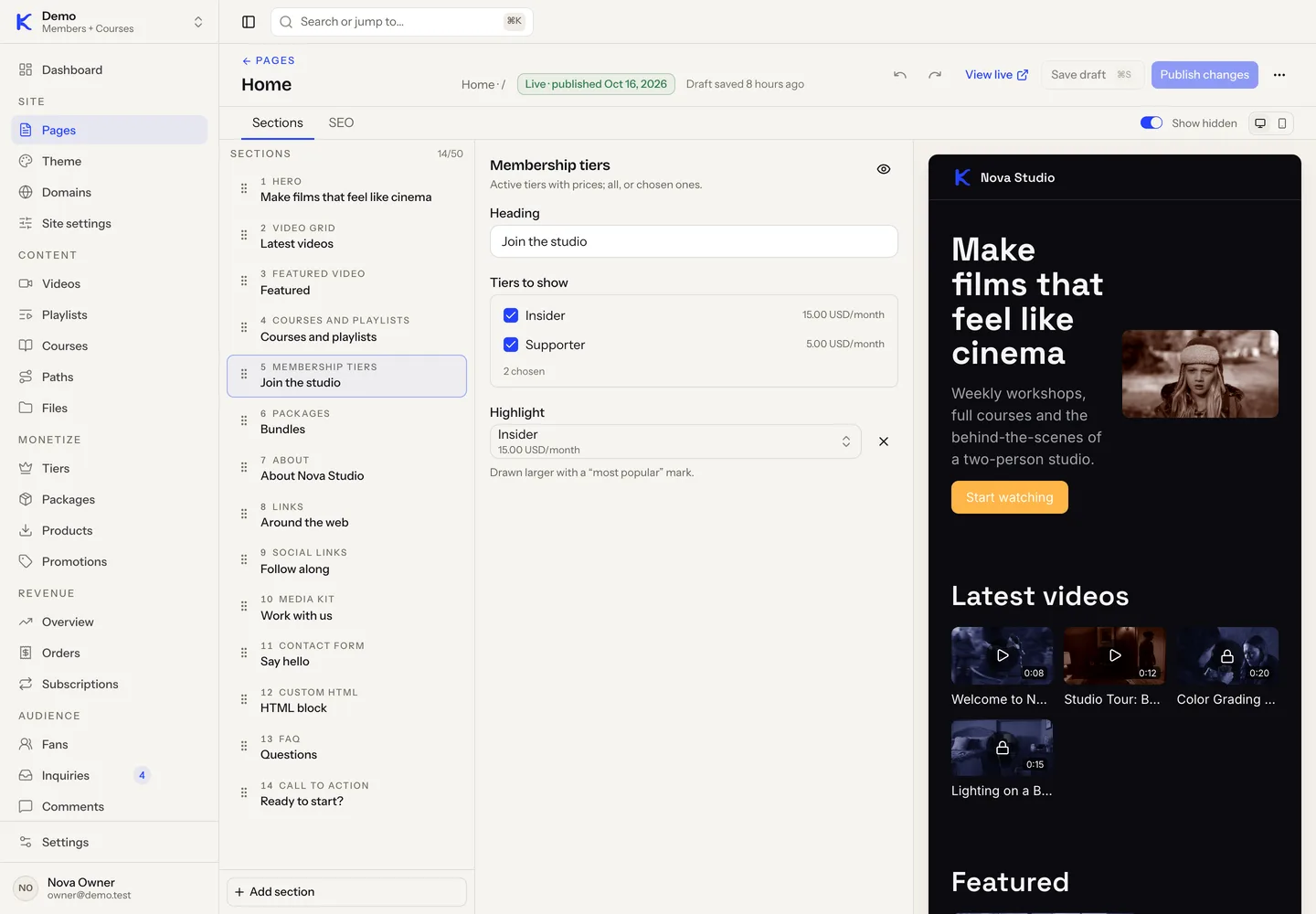Open Inquiries in Audience sidebar
This screenshot has height=914, width=1316.
click(x=110, y=775)
